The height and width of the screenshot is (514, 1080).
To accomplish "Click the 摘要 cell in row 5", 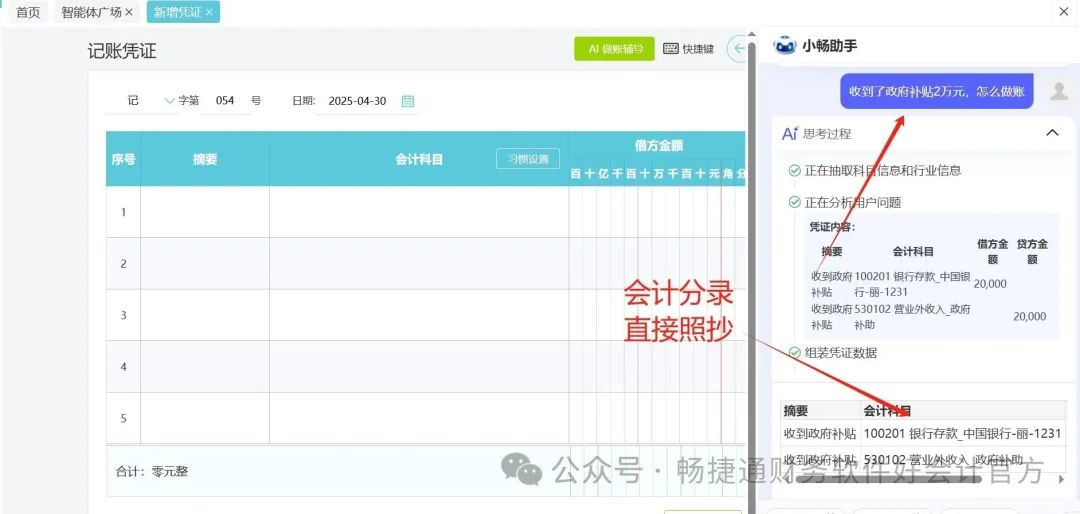I will [x=205, y=418].
